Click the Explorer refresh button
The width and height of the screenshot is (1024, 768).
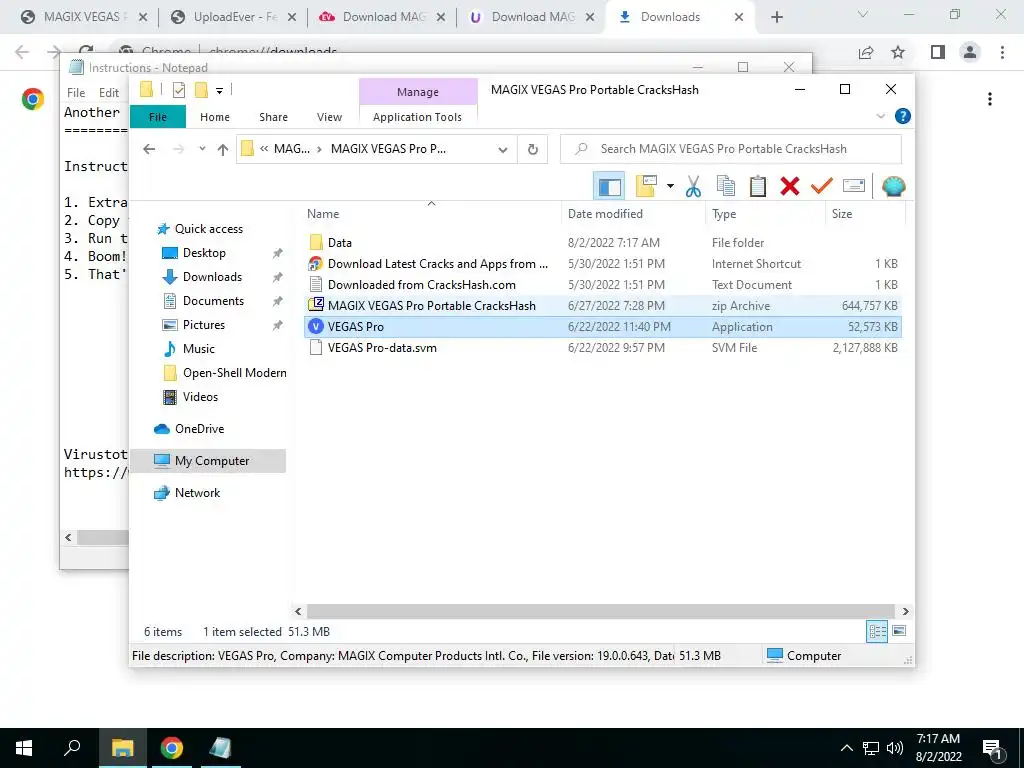coord(533,150)
